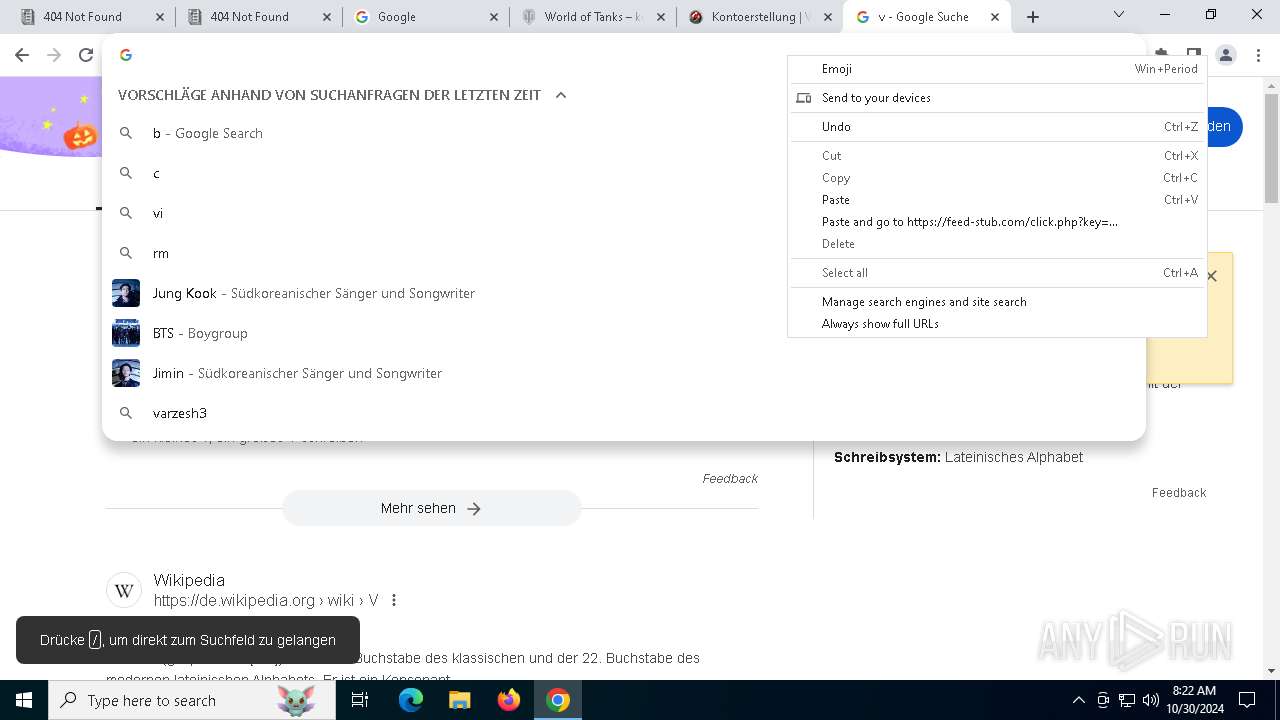
Task: Collapse the recent suggestions chevron
Action: (561, 95)
